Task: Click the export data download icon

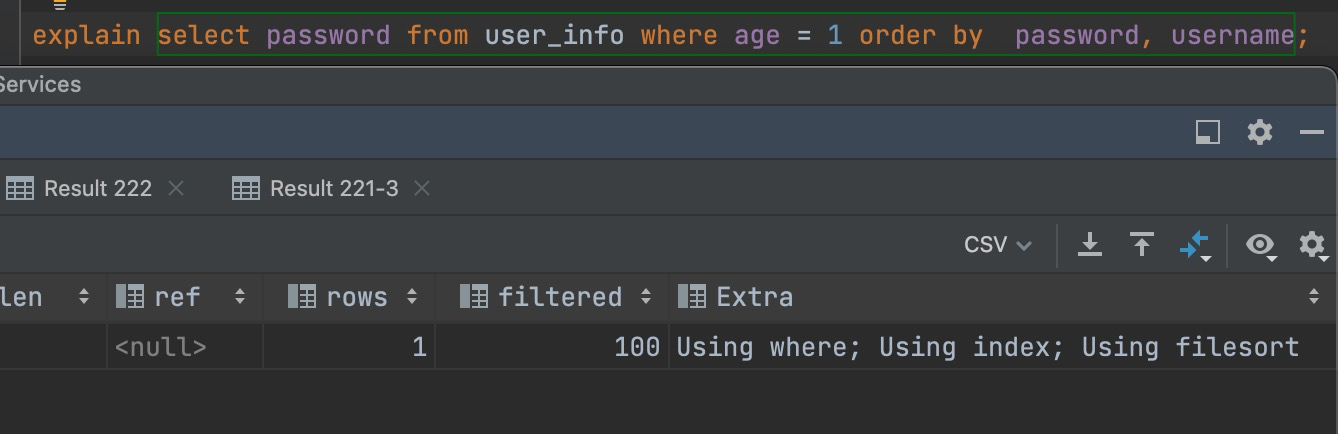Action: click(1090, 245)
